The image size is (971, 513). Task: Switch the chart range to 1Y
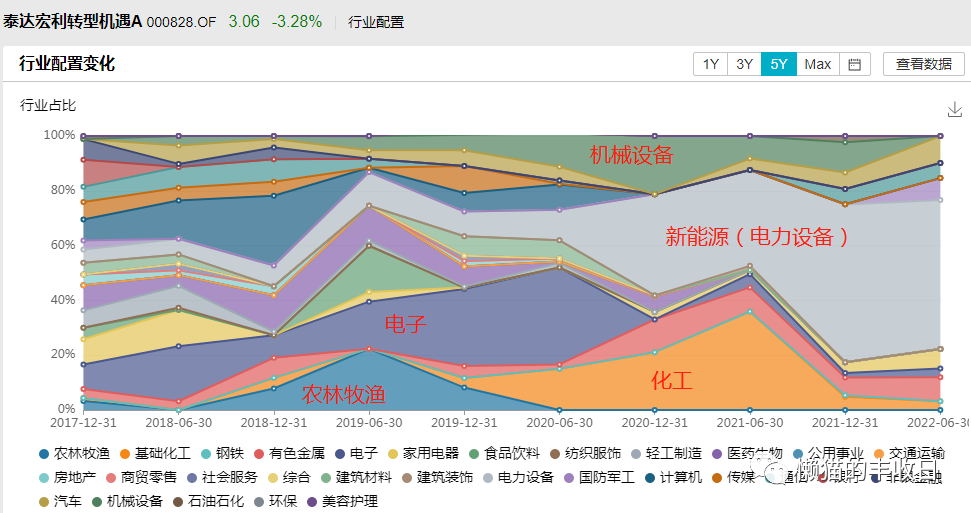710,64
